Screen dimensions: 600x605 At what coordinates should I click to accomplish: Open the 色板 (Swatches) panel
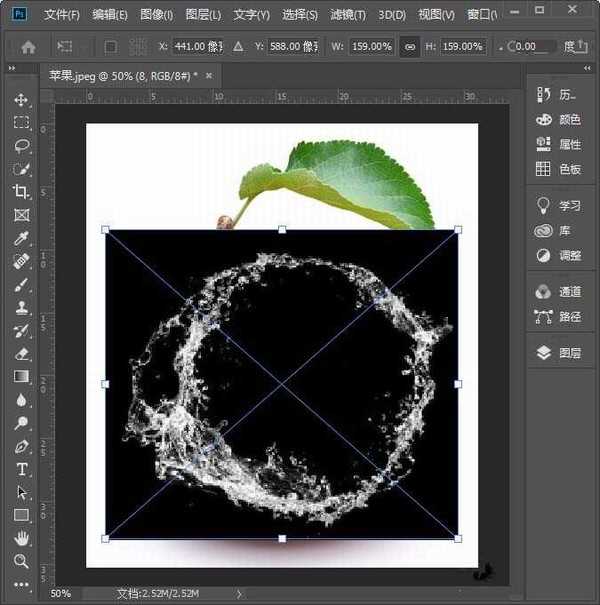coord(558,169)
